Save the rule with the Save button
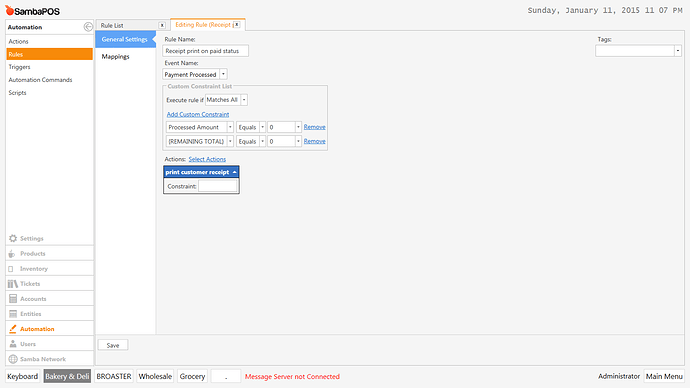This screenshot has width=690, height=388. [x=113, y=345]
